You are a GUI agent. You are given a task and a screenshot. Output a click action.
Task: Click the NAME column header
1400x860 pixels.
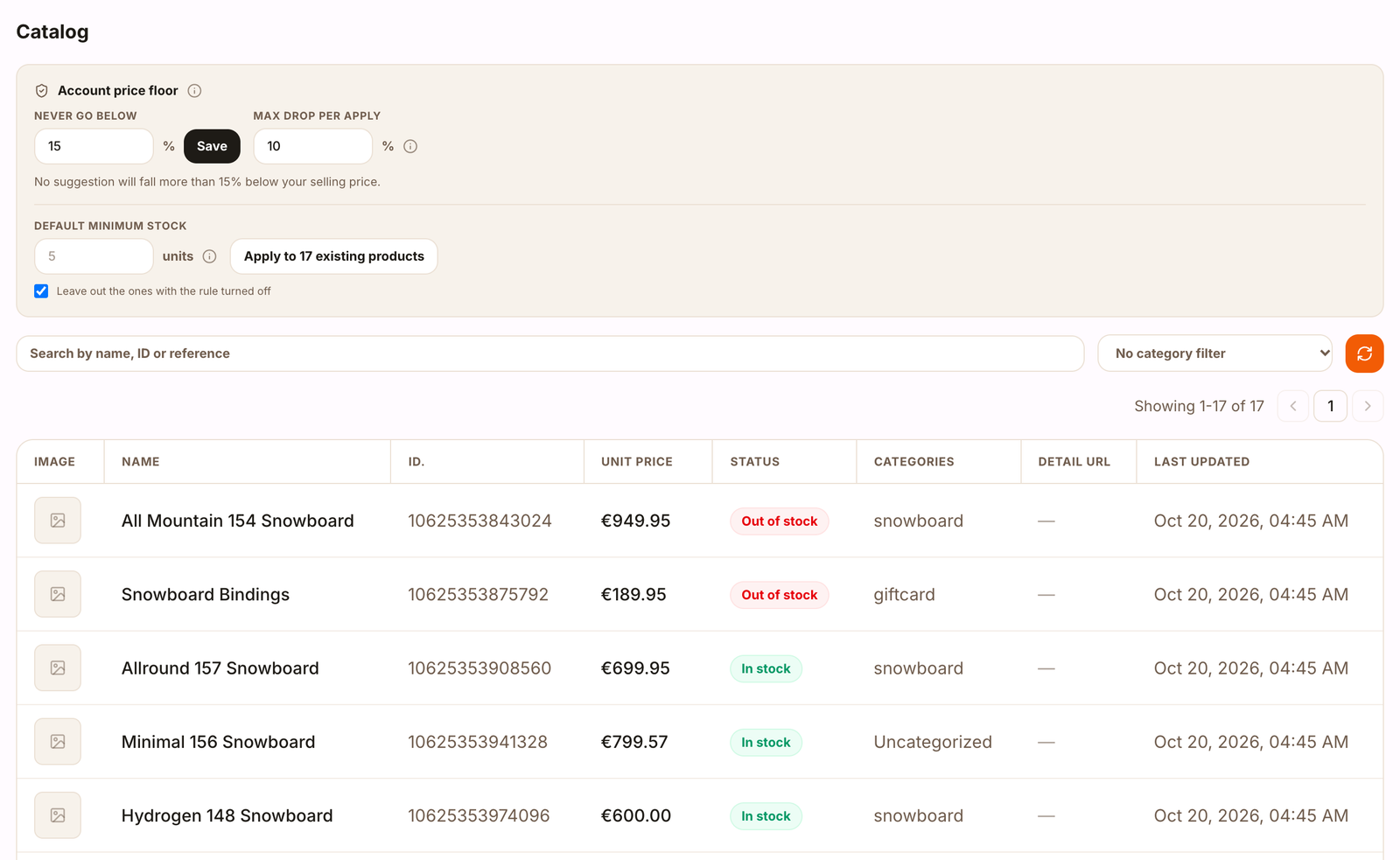click(x=141, y=462)
